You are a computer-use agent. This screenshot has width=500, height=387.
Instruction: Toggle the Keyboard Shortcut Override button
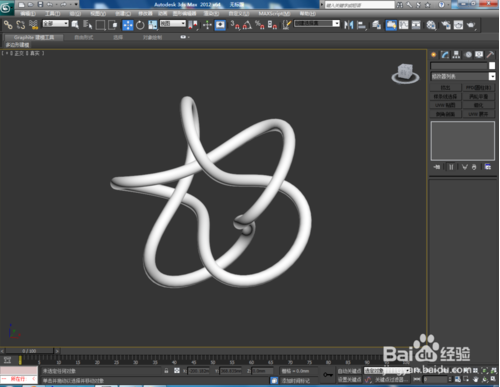(220, 25)
